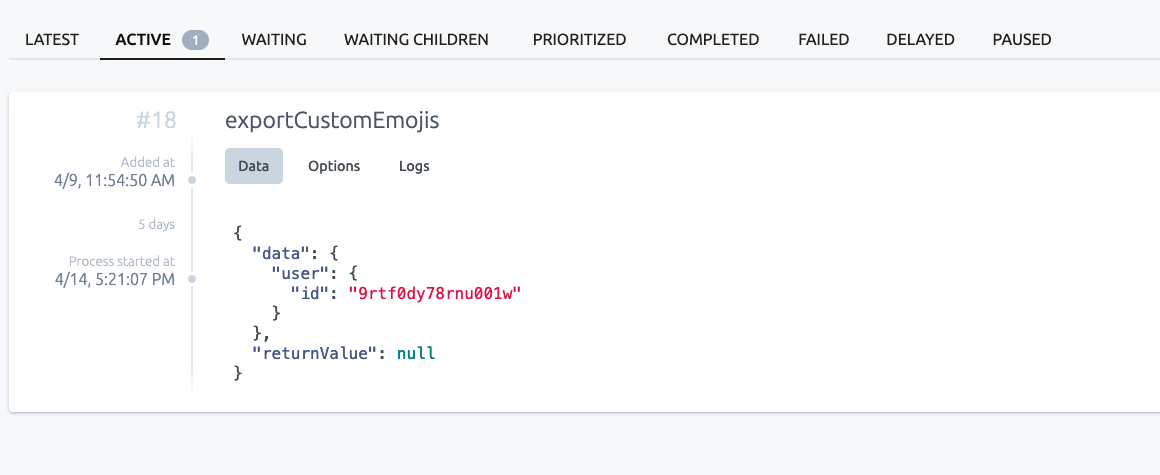Click the timeline dot beside Added at
Image resolution: width=1160 pixels, height=475 pixels.
[x=192, y=180]
